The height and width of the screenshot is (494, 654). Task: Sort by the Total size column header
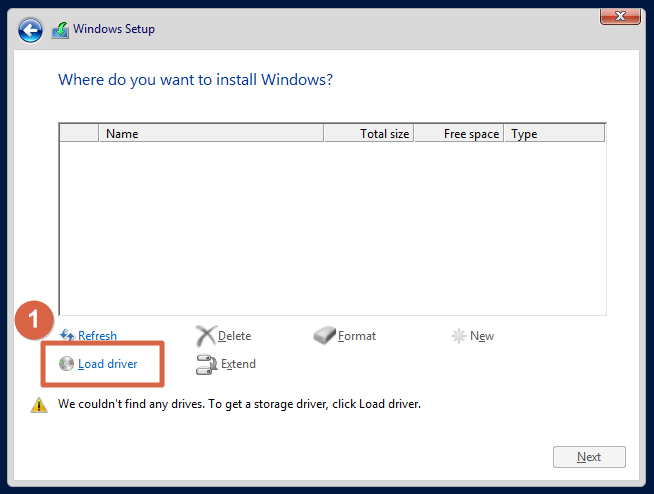pos(369,134)
